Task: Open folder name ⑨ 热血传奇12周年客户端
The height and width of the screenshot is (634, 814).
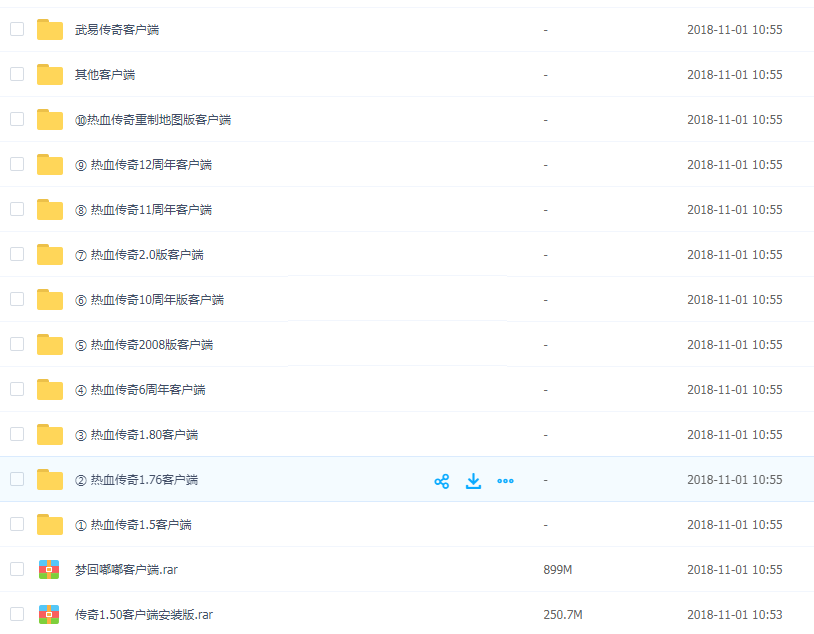Action: [x=143, y=165]
